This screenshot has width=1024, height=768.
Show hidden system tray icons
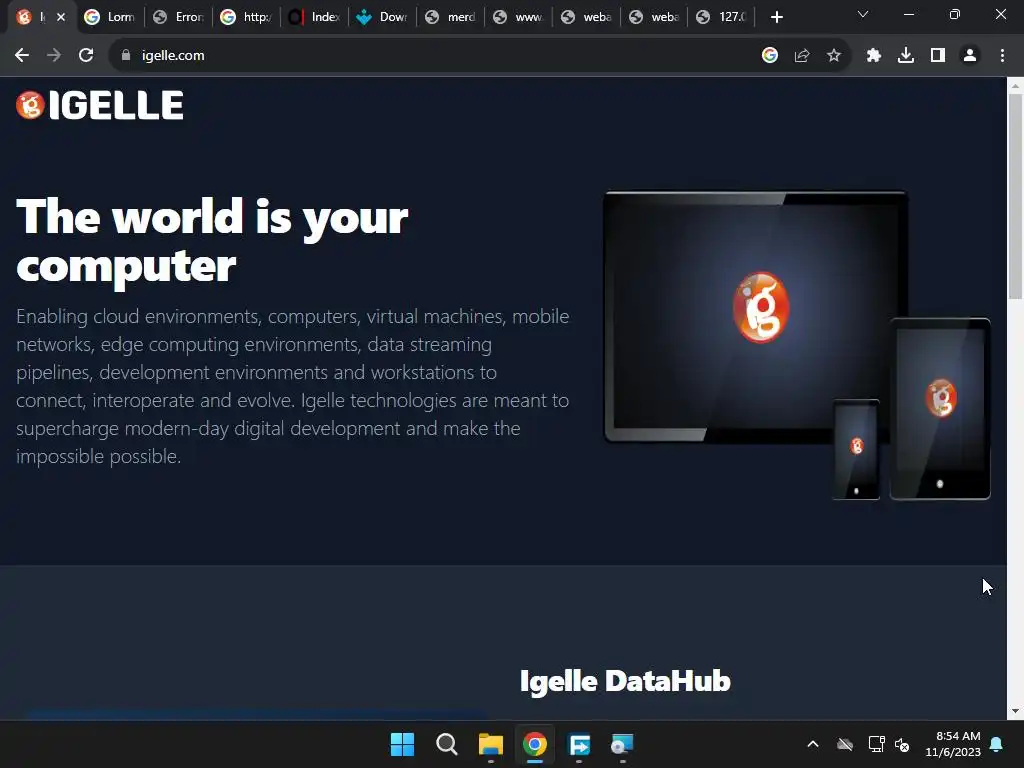[813, 744]
